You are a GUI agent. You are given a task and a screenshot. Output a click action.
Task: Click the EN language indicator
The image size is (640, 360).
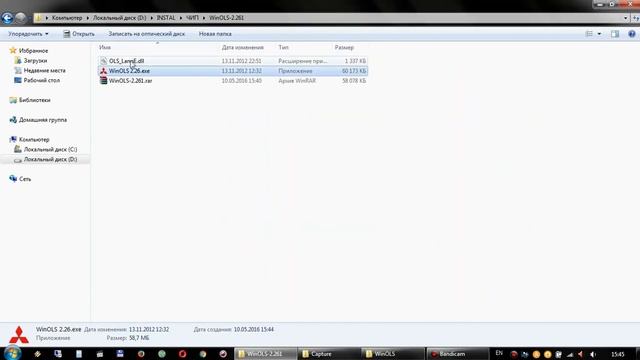[499, 353]
